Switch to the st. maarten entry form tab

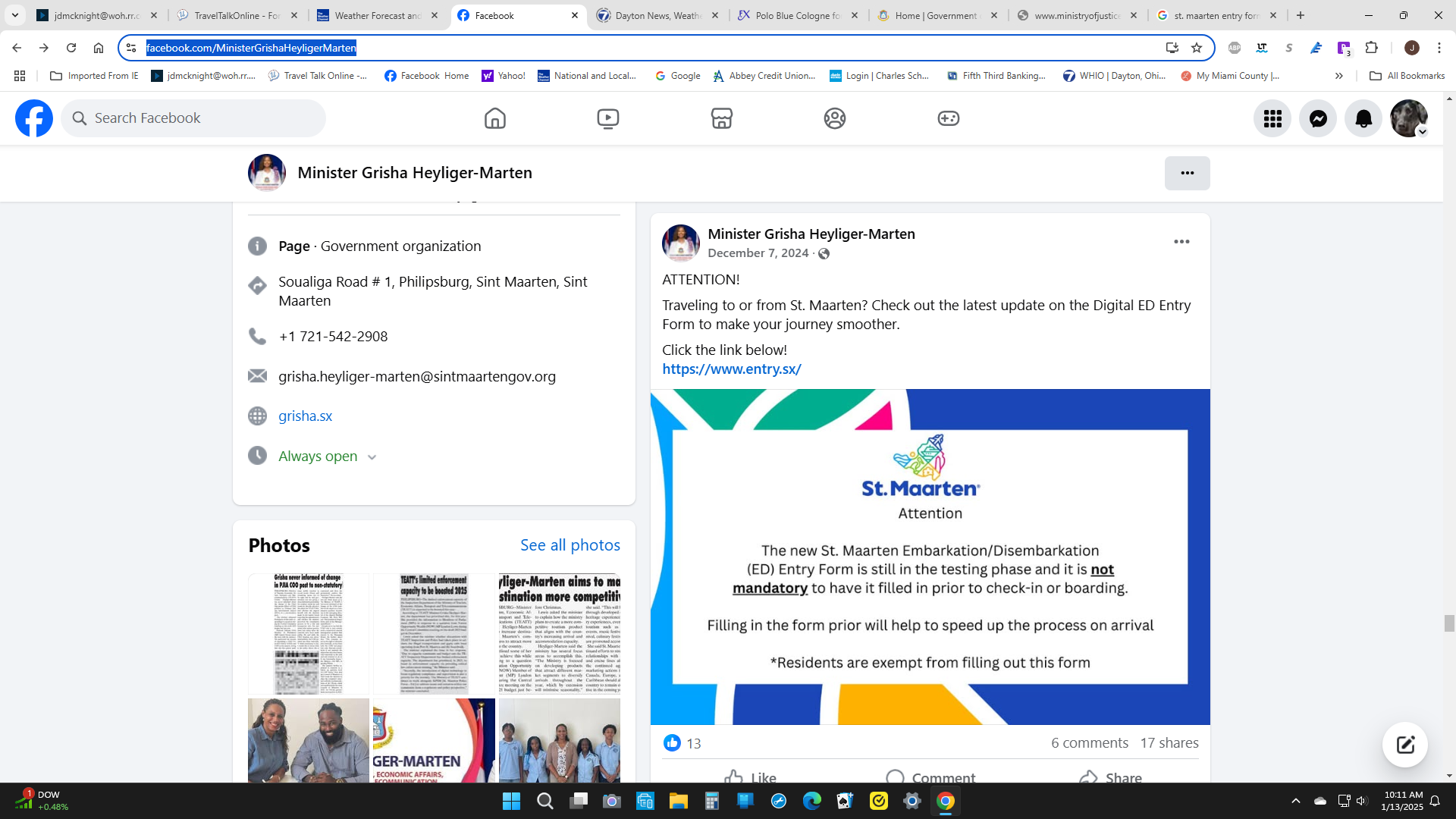pyautogui.click(x=1216, y=15)
